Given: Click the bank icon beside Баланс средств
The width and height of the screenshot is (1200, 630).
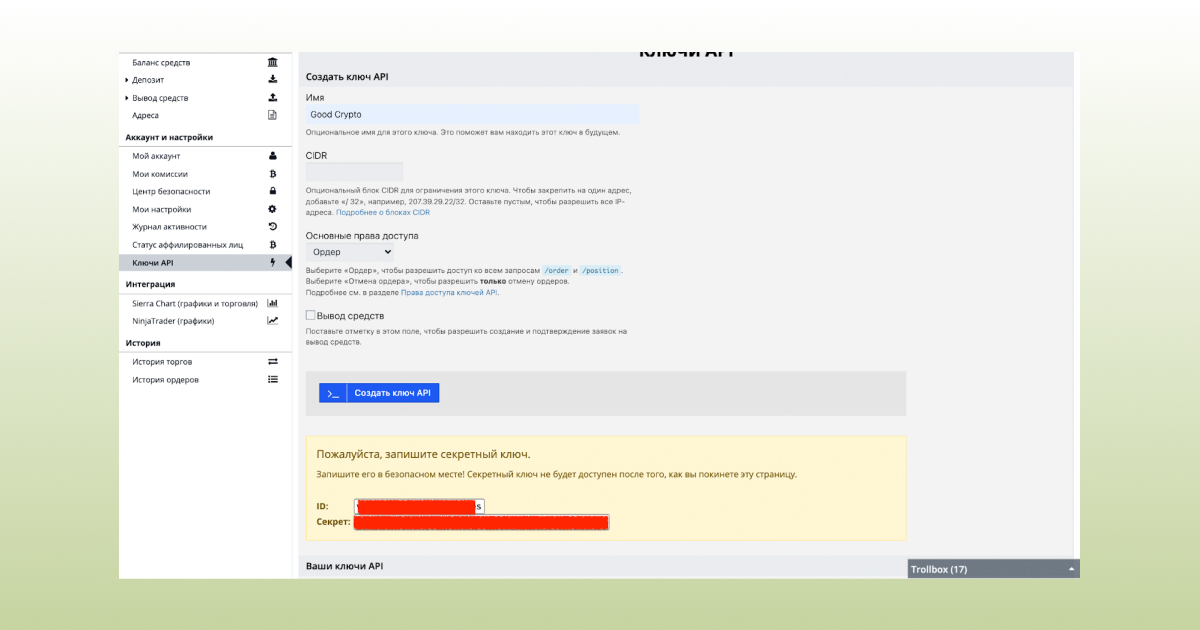Looking at the screenshot, I should (x=272, y=62).
